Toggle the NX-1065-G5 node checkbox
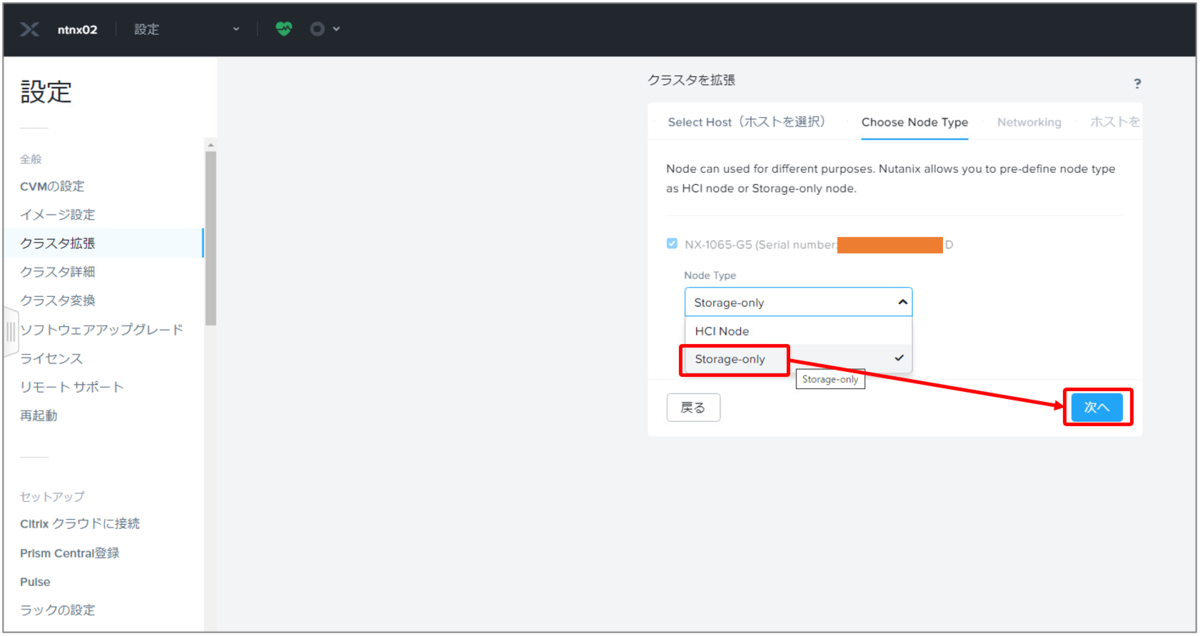Image resolution: width=1200 pixels, height=636 pixels. click(x=672, y=243)
